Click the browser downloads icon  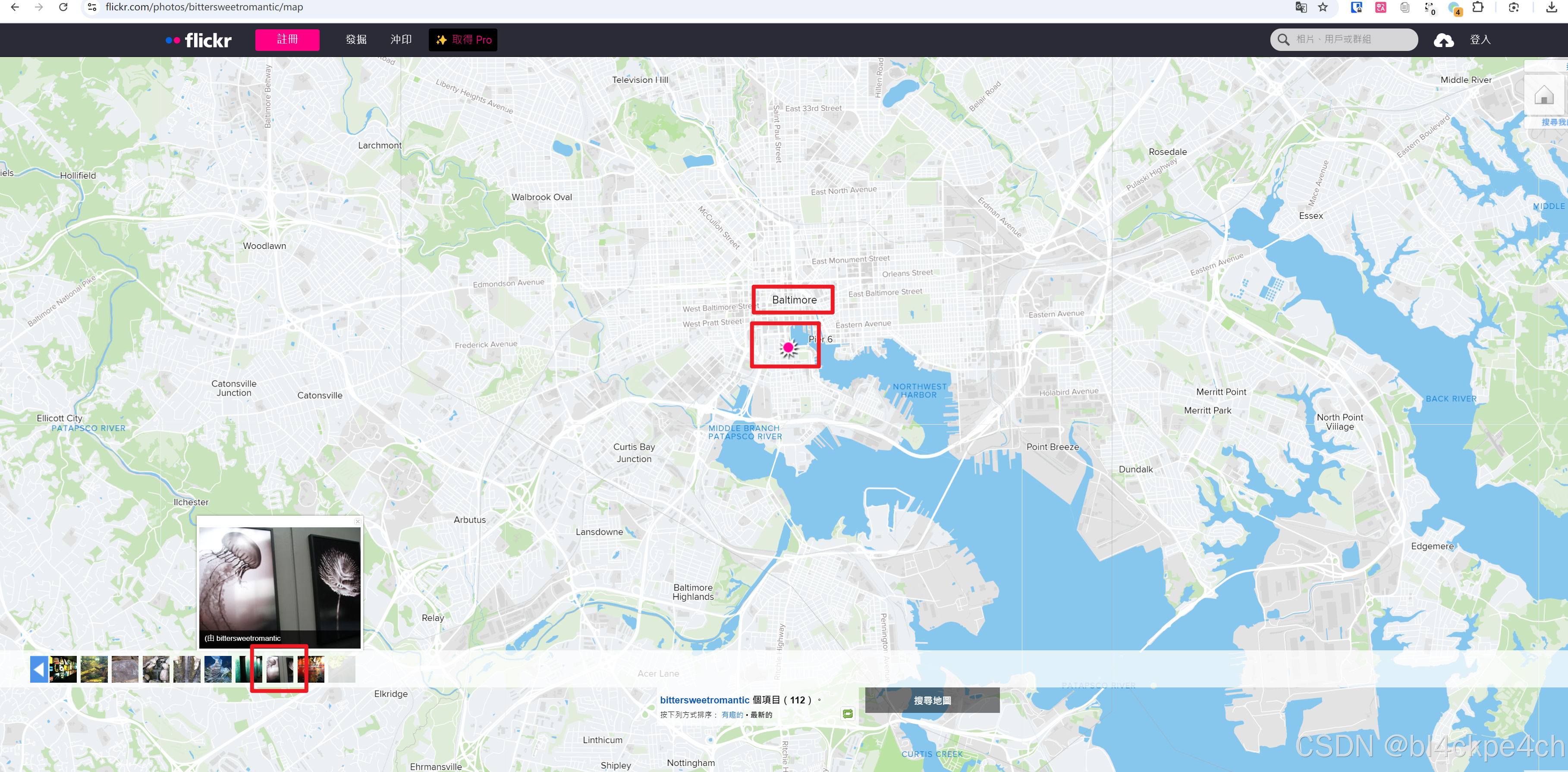pos(1552,7)
